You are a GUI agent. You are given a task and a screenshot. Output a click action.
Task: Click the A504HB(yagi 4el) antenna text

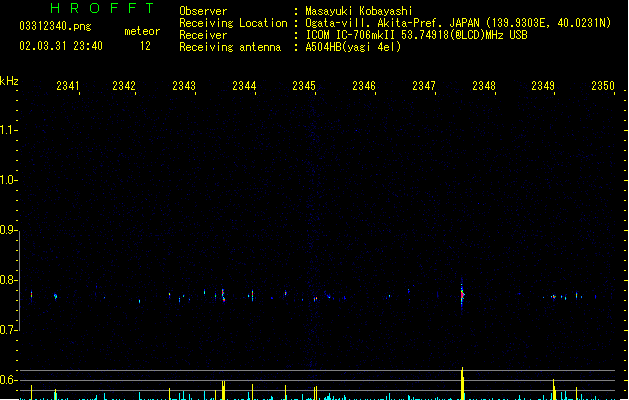(353, 47)
